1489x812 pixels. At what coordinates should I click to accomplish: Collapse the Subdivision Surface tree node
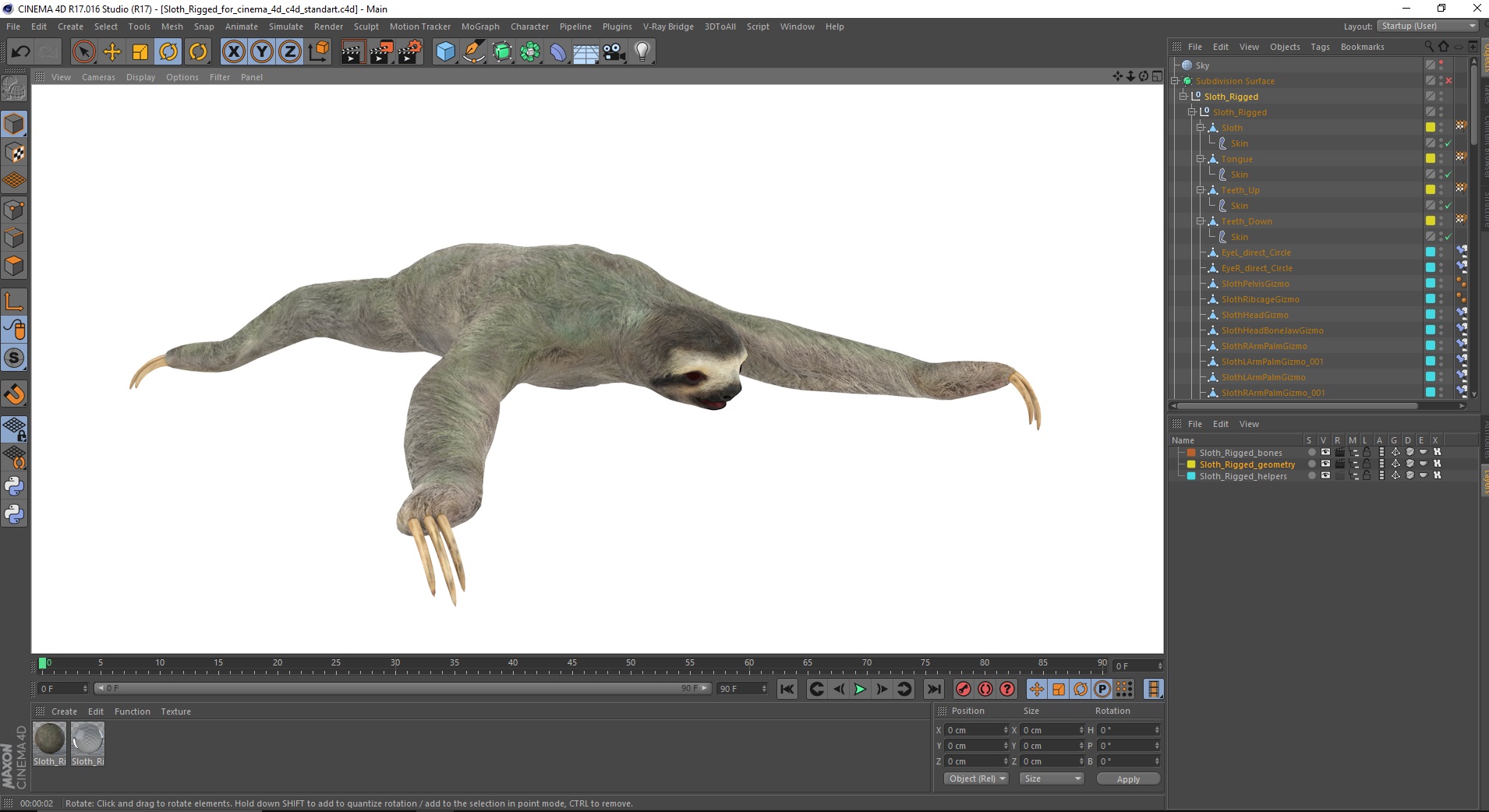tap(1175, 81)
